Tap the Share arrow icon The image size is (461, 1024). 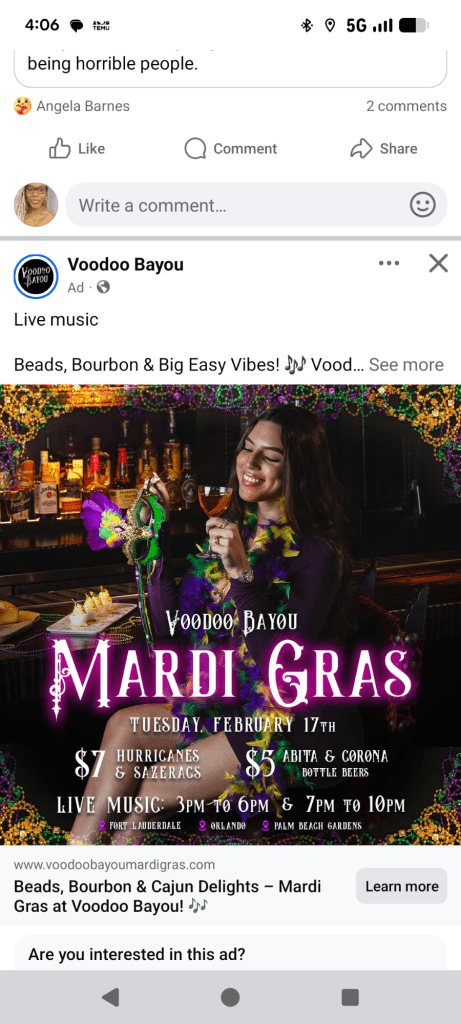(x=361, y=148)
